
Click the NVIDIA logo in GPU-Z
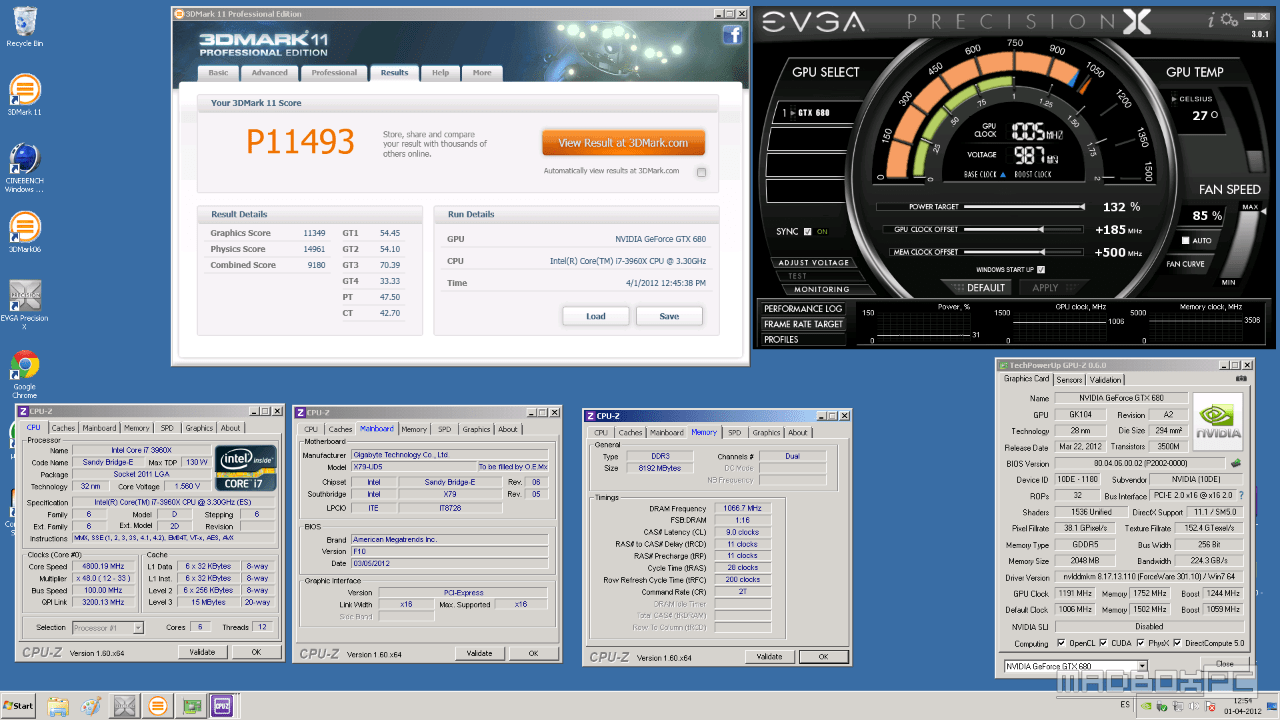pyautogui.click(x=1218, y=421)
